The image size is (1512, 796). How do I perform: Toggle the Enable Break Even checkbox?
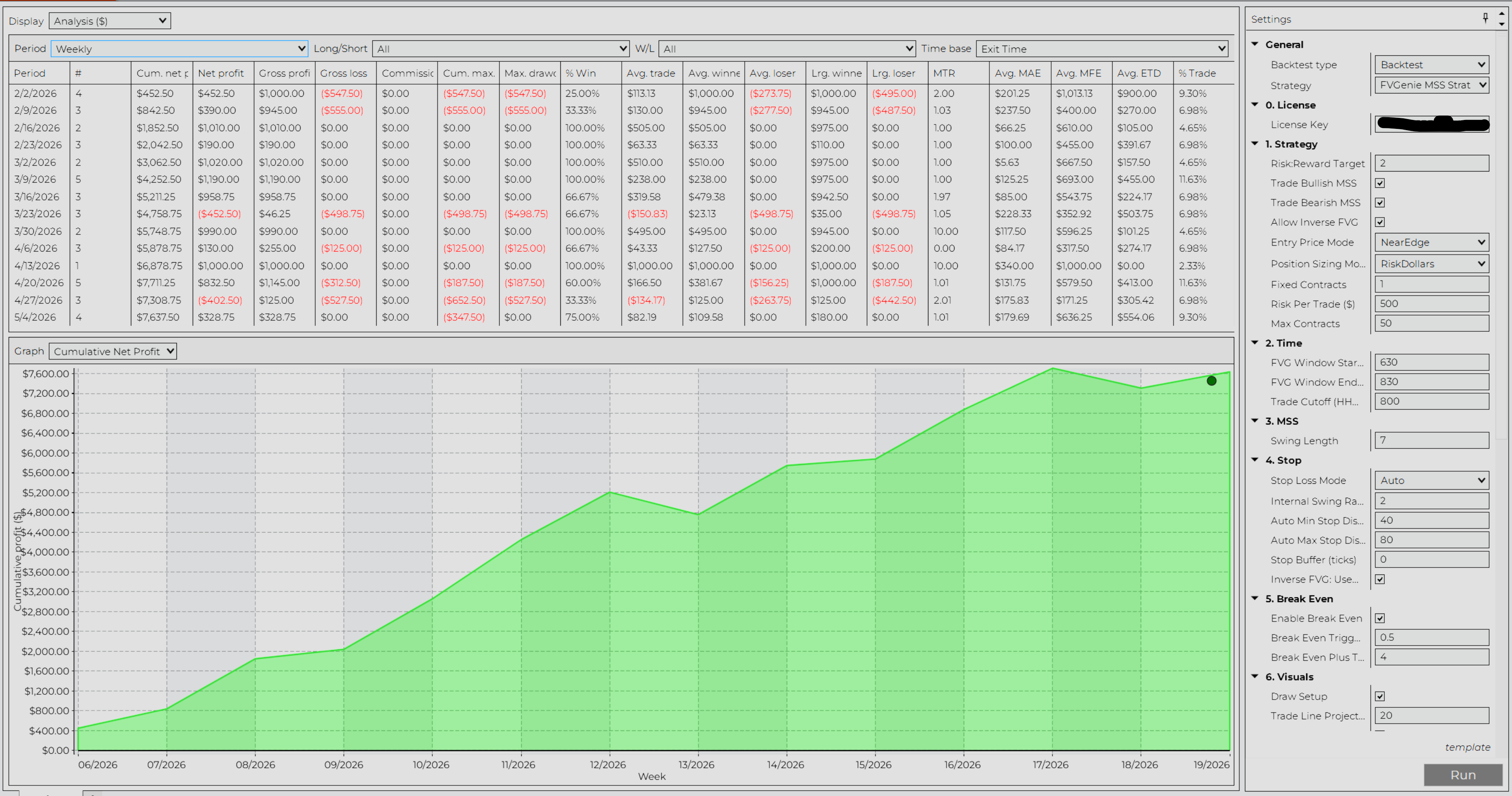1380,618
